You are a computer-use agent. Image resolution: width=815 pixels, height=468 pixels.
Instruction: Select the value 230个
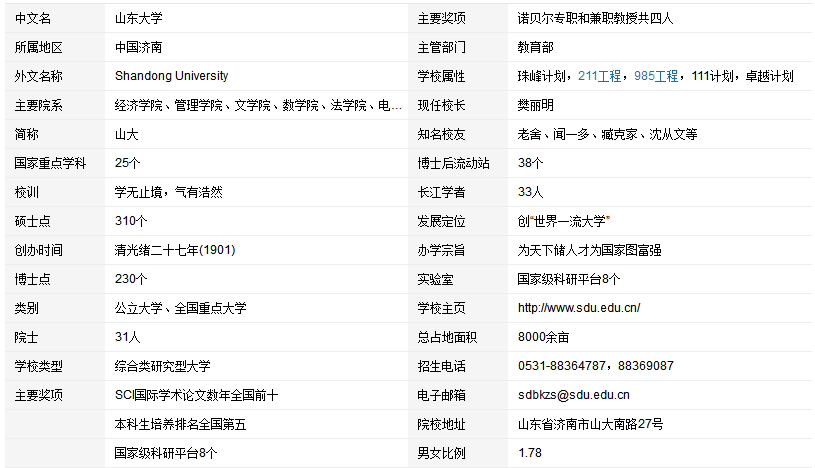point(131,279)
